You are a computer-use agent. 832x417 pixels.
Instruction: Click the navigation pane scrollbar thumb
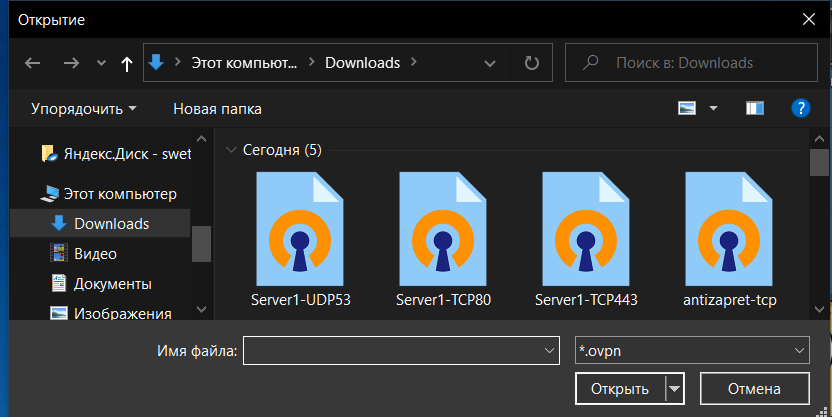click(x=201, y=244)
